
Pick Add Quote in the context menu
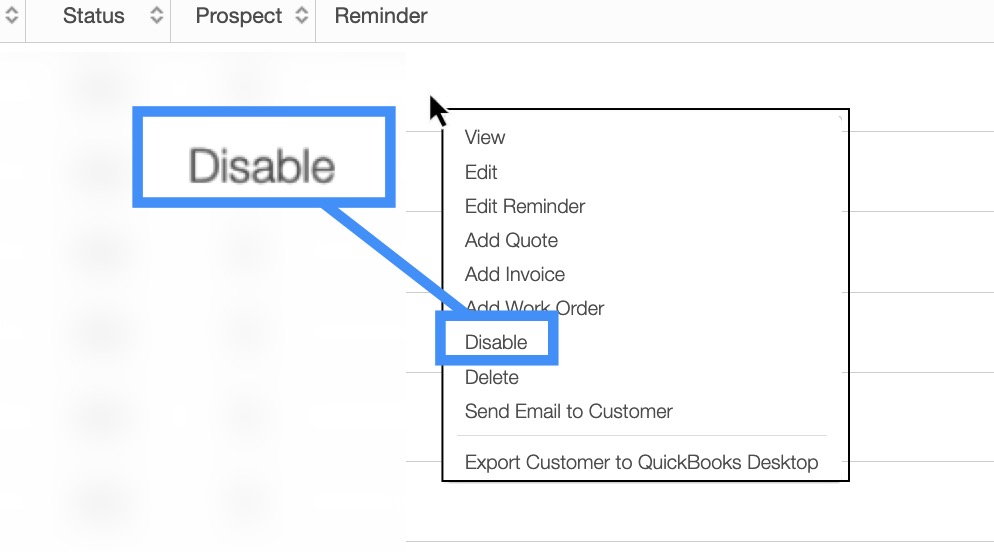511,240
